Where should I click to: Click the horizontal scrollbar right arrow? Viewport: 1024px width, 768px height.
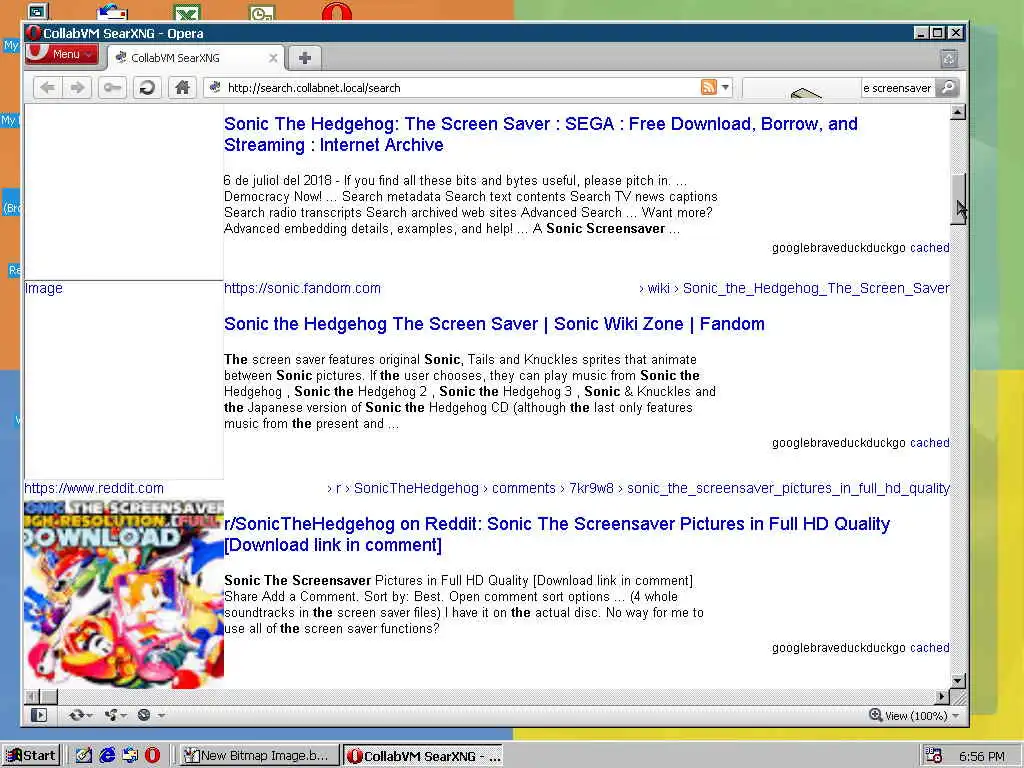[x=942, y=696]
